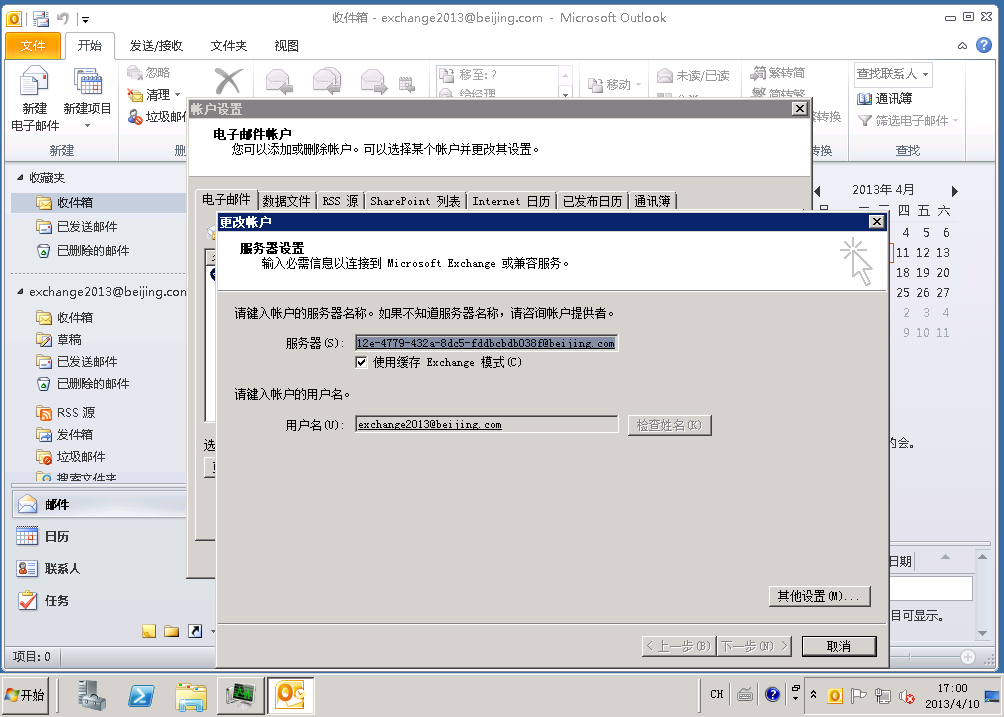Switch to the Folder (文件夹) ribbon tab
Image resolution: width=1004 pixels, height=717 pixels.
click(229, 45)
